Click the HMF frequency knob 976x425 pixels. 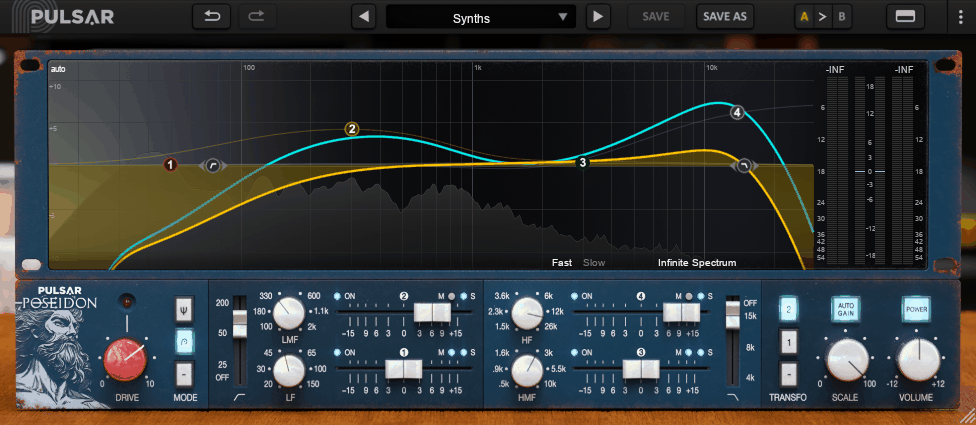click(x=528, y=369)
